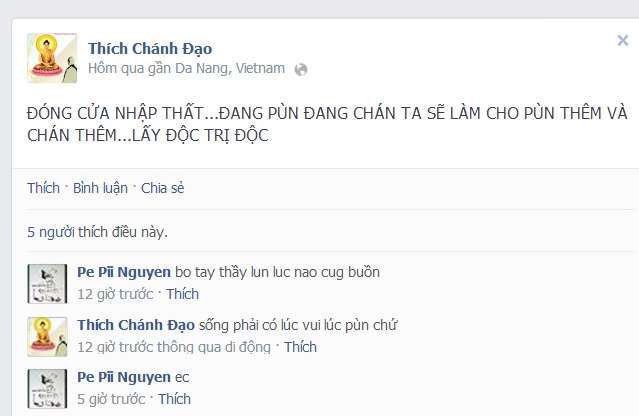639x416 pixels.
Task: Like the 'ec' comment from 5 giờ trước
Action: (x=174, y=399)
